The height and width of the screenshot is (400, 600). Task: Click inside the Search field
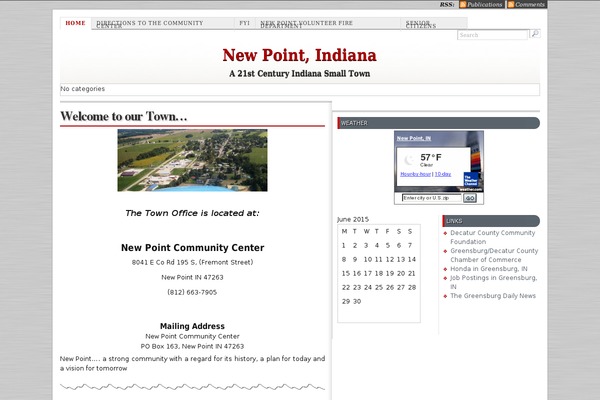[492, 35]
